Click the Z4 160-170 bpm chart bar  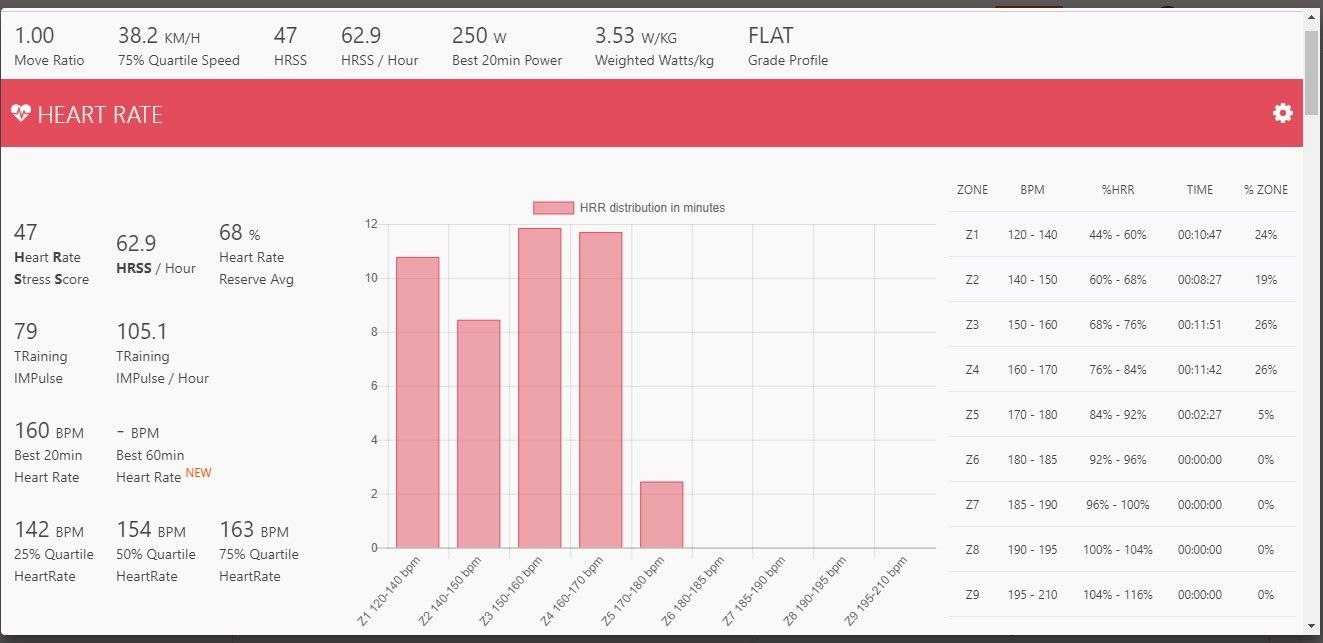point(600,390)
